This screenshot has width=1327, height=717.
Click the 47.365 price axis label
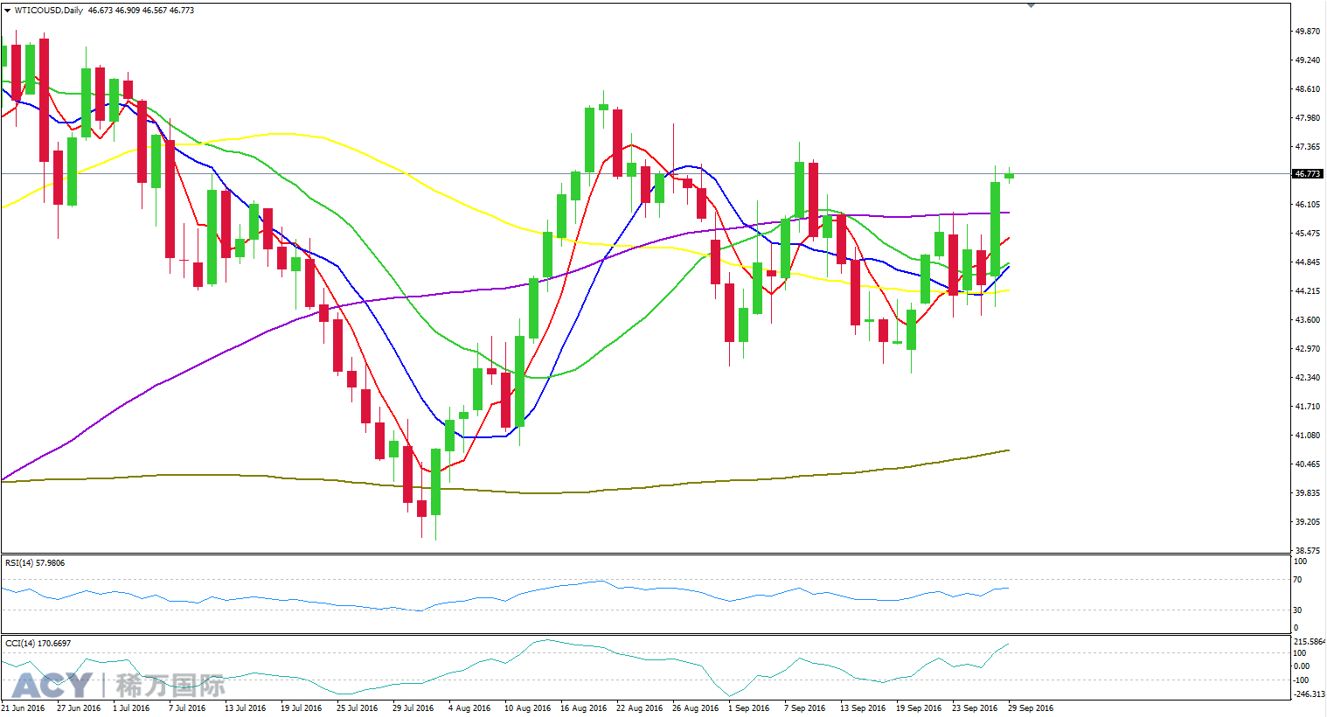tap(1306, 147)
